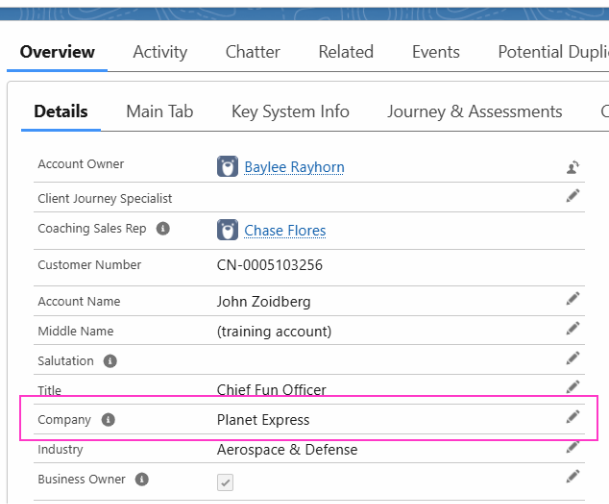
Task: Show info tooltip for Coaching Sales Rep
Action: (x=163, y=229)
